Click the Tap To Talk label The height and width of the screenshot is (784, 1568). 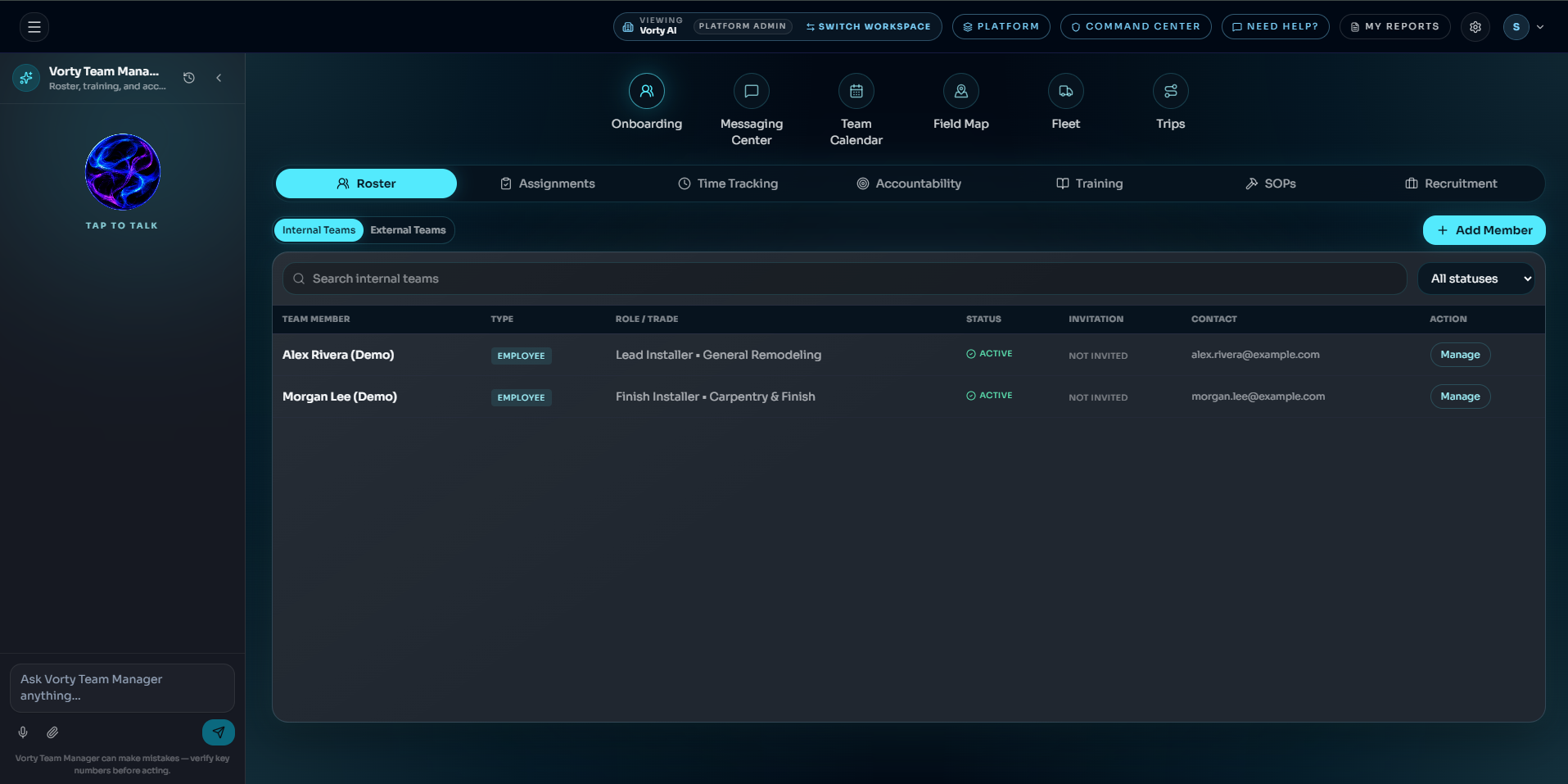122,226
